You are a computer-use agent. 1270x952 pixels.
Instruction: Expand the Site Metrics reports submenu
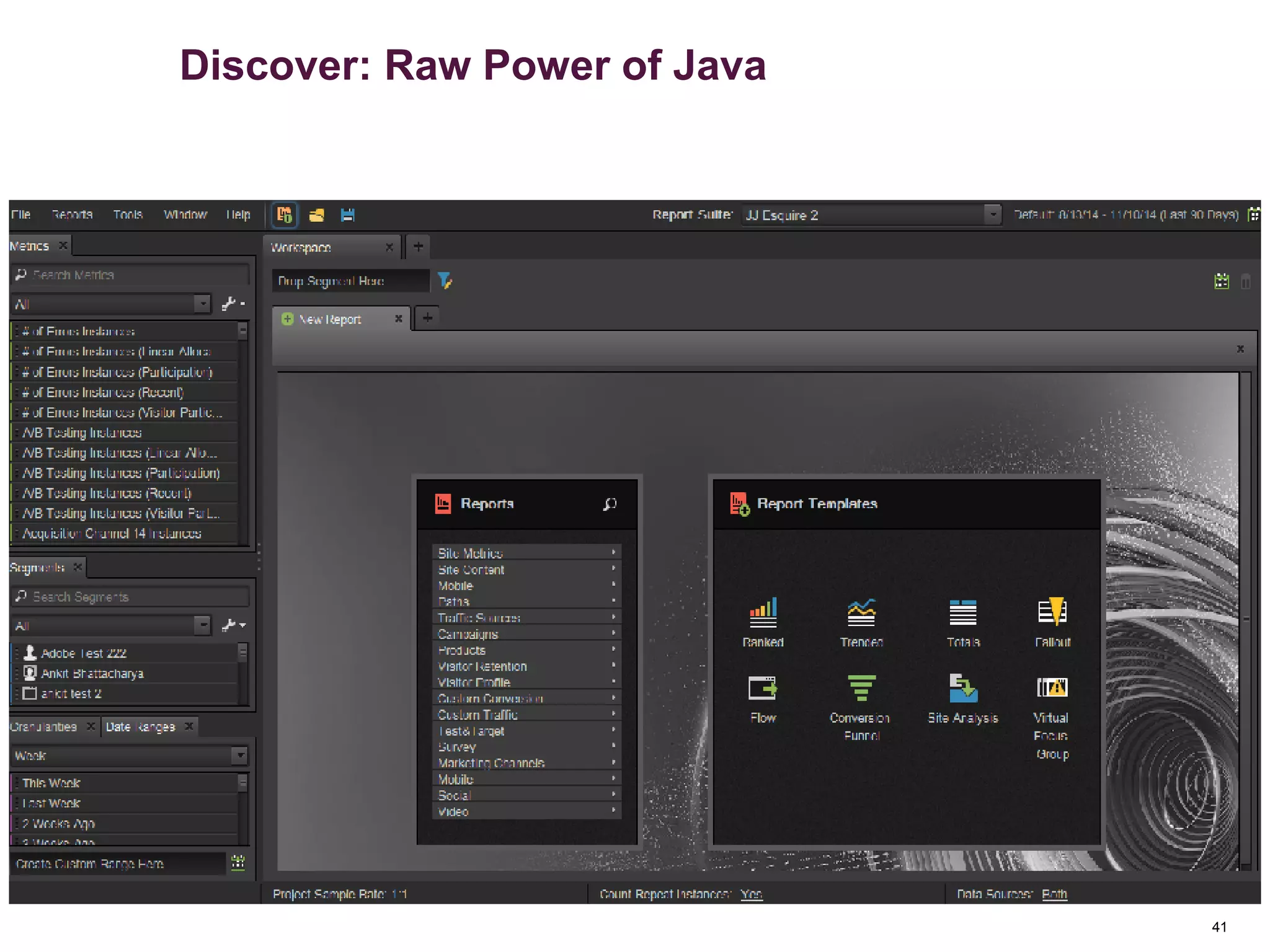pyautogui.click(x=527, y=552)
